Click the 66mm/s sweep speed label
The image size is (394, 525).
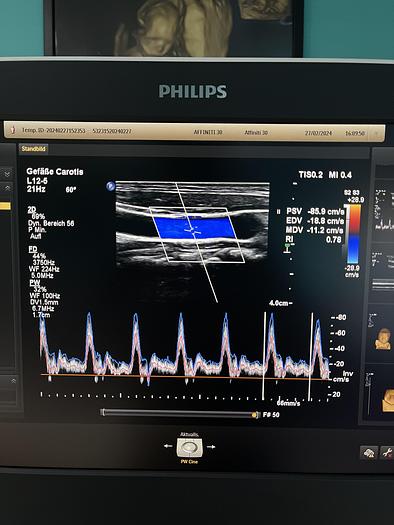(289, 403)
